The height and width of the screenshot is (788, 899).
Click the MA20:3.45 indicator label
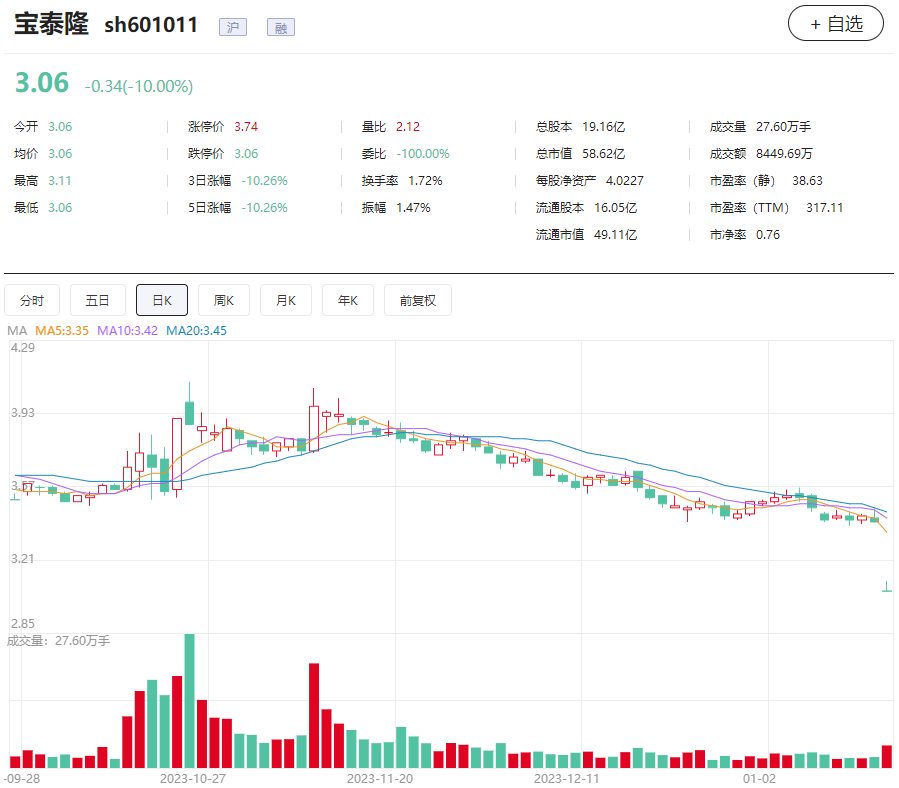(x=196, y=331)
